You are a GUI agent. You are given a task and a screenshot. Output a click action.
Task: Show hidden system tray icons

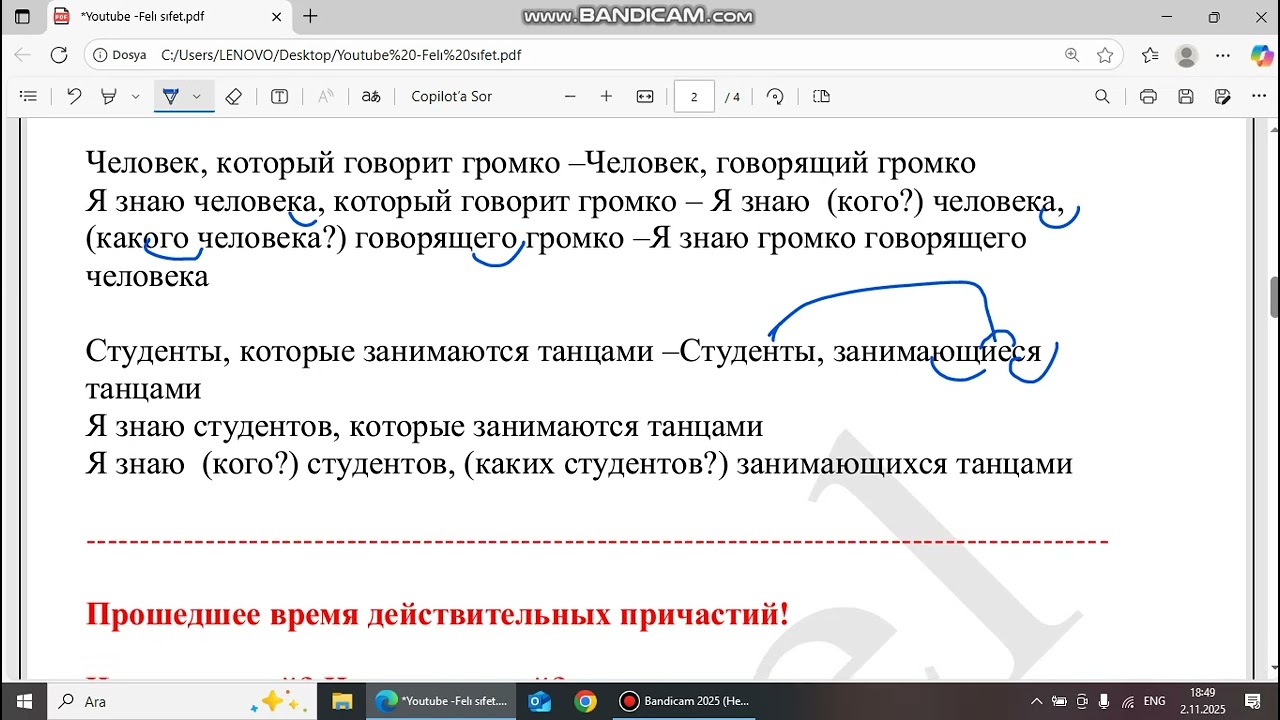pos(1037,701)
